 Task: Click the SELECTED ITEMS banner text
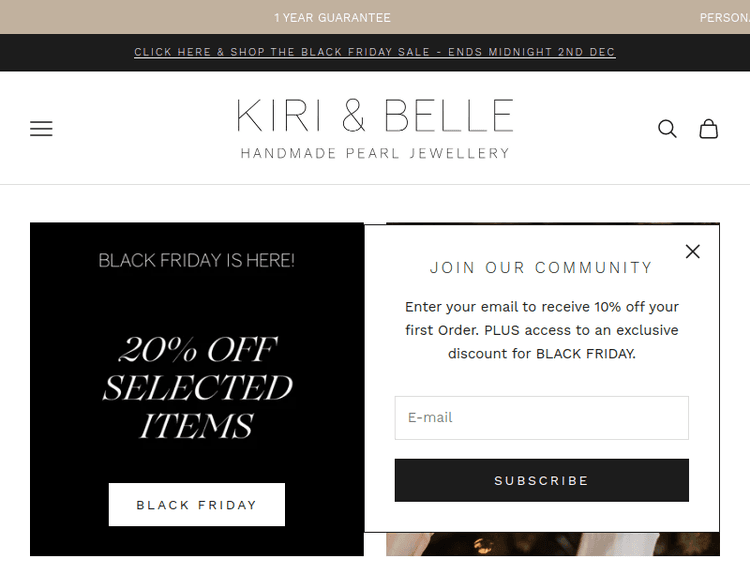tap(197, 406)
